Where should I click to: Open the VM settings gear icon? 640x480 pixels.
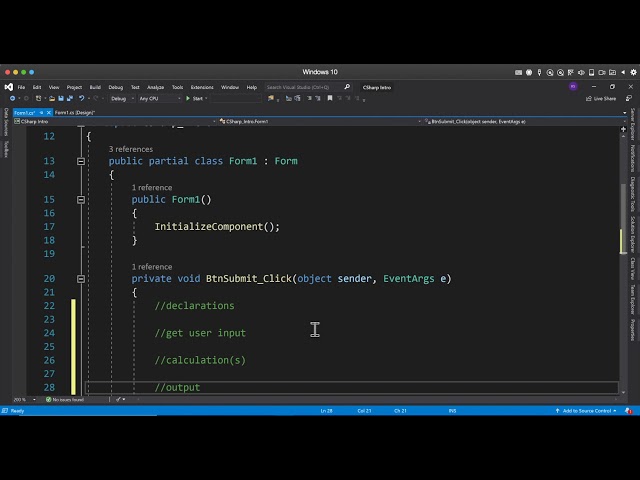pyautogui.click(x=633, y=72)
